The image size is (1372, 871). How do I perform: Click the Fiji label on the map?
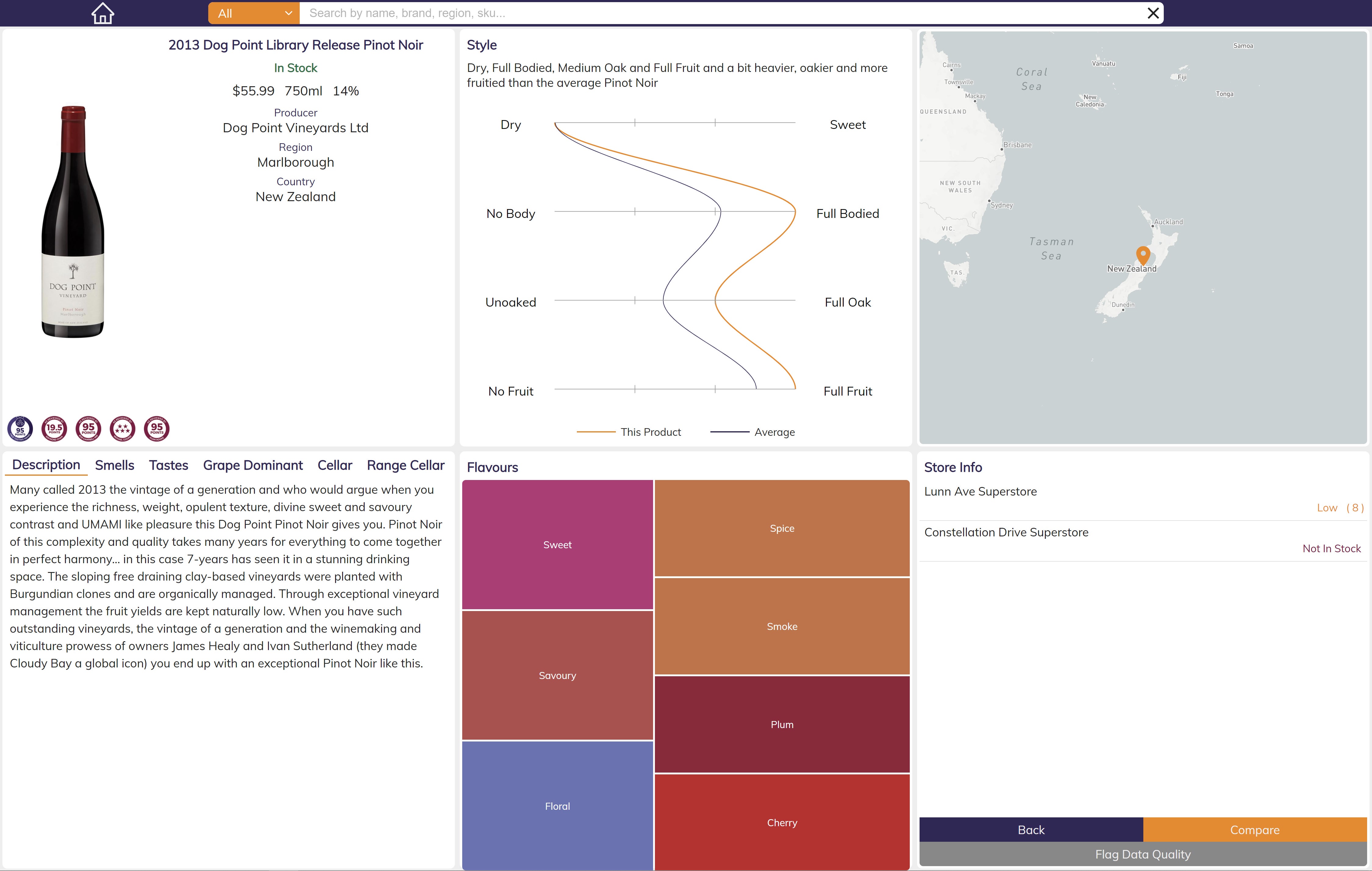pos(1182,77)
